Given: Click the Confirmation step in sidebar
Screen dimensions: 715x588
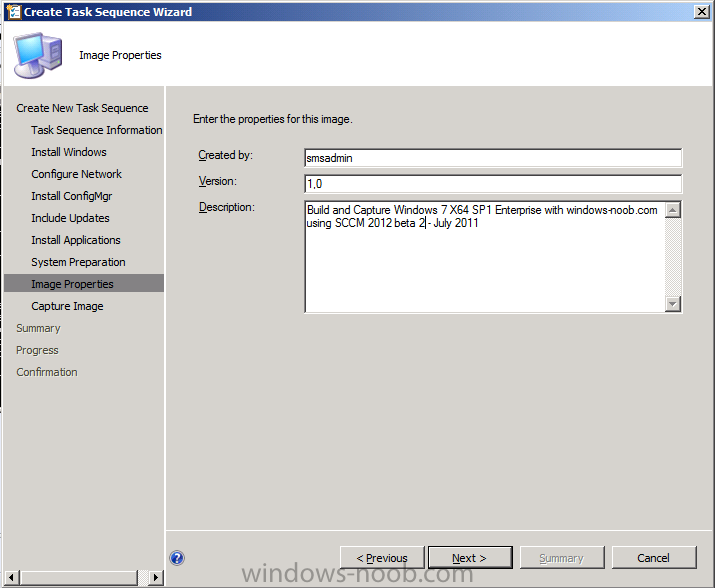Looking at the screenshot, I should pos(47,372).
